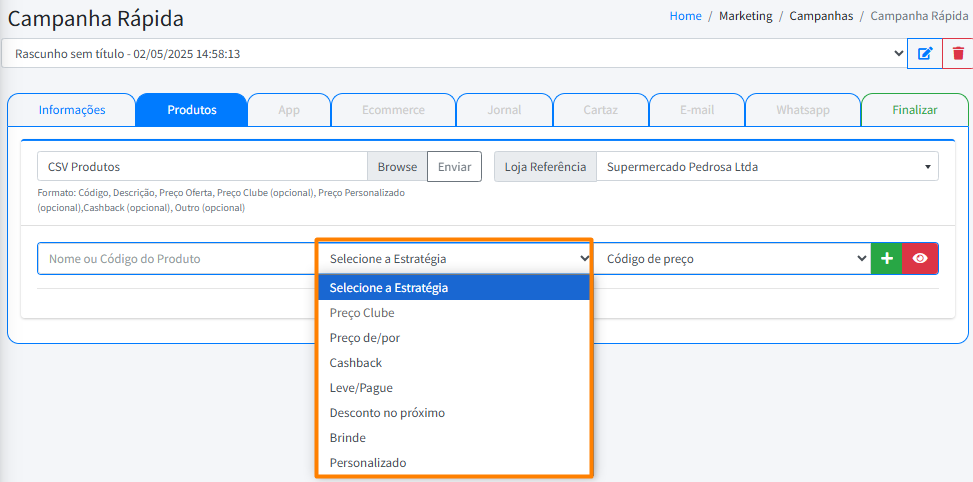
Task: Choose the Brinde strategy option
Action: pyautogui.click(x=348, y=438)
